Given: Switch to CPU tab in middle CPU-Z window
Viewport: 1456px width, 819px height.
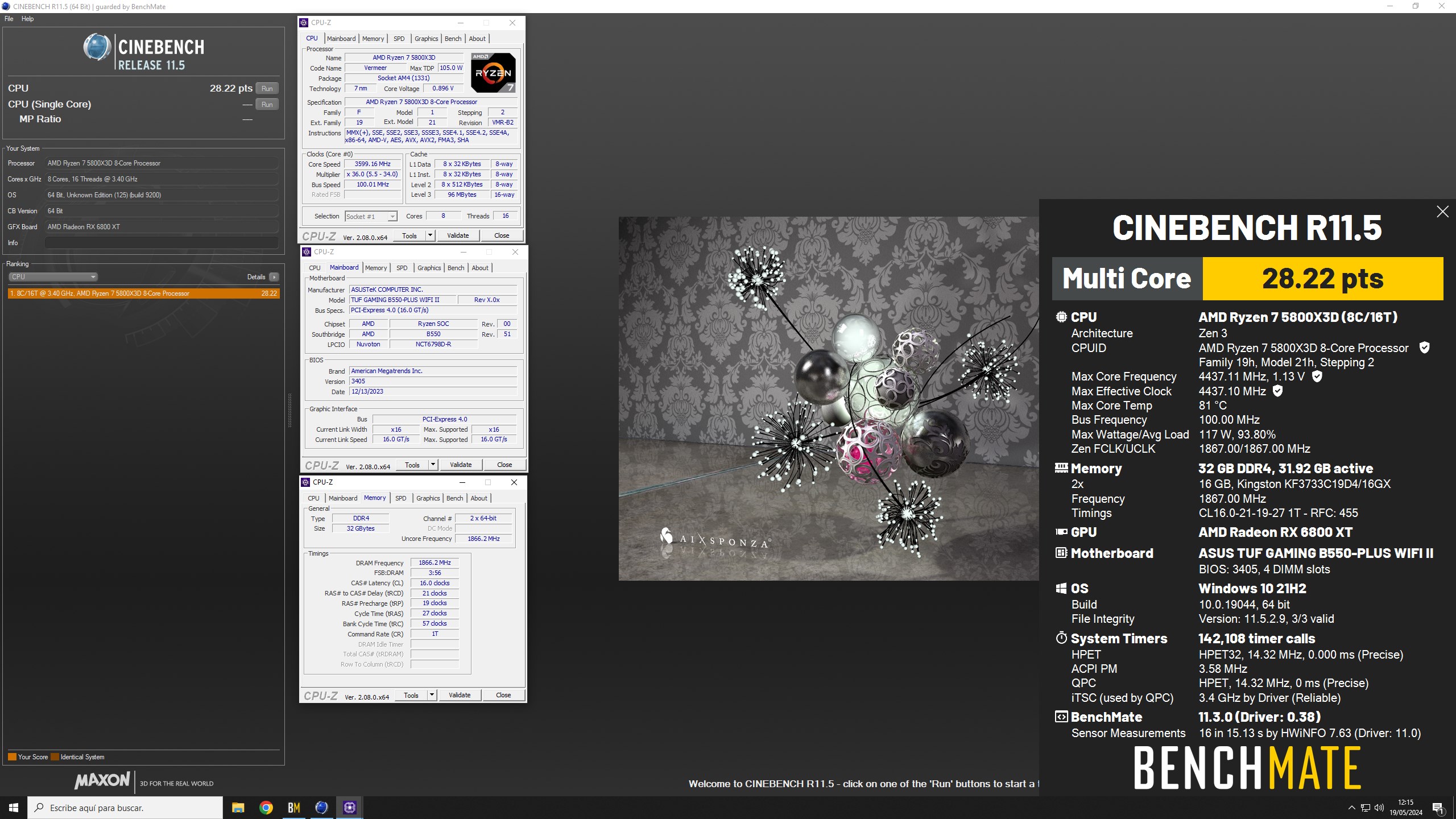Looking at the screenshot, I should (315, 268).
